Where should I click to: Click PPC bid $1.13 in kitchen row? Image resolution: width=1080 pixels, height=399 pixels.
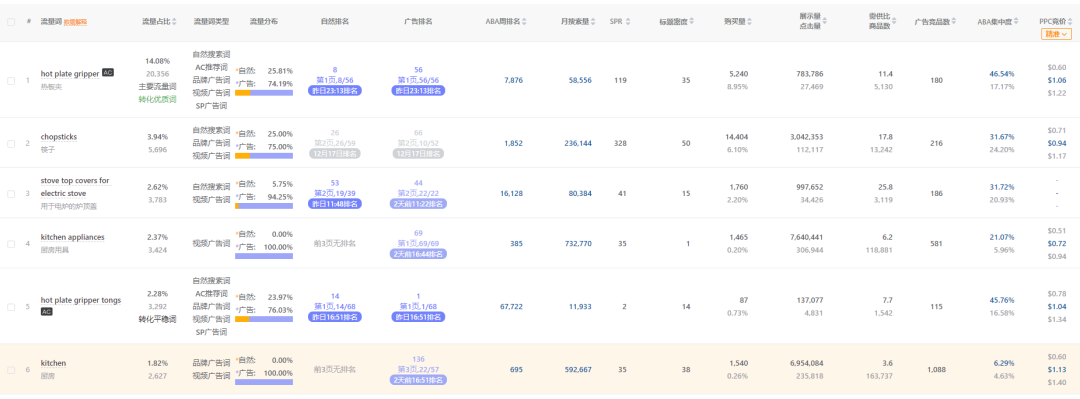click(x=1057, y=369)
